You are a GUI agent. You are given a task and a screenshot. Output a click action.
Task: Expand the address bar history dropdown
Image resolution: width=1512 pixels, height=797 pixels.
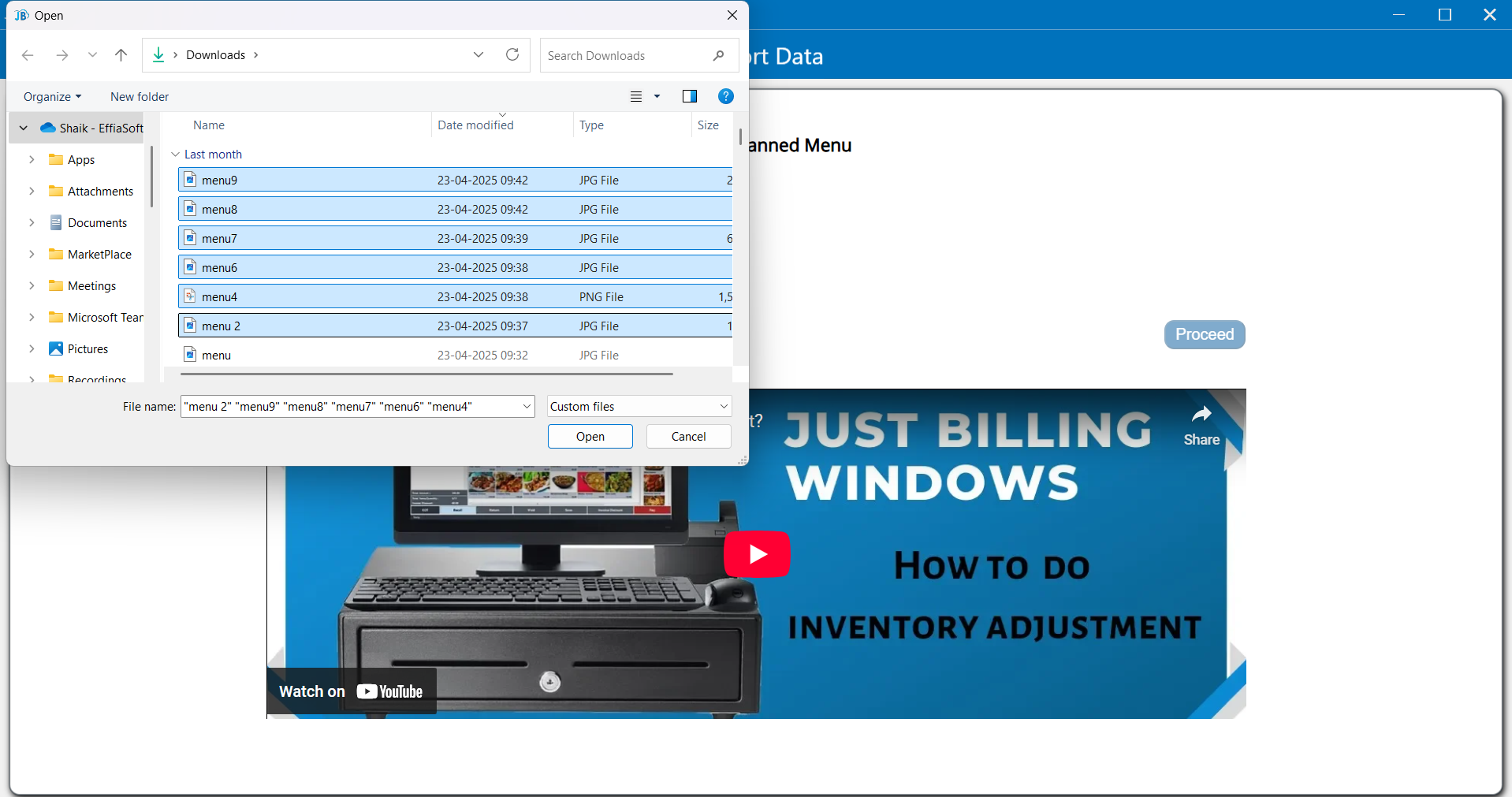click(x=479, y=55)
